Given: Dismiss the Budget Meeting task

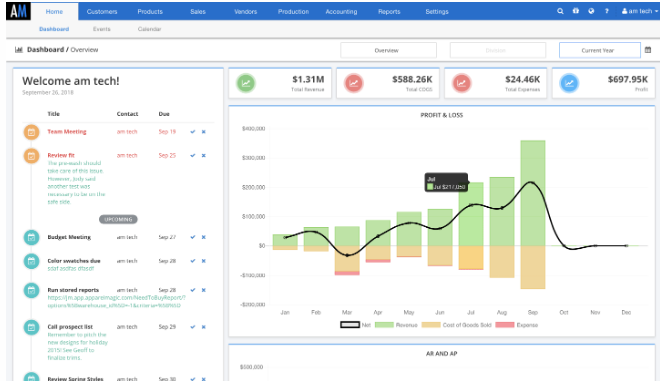Looking at the screenshot, I should [x=204, y=237].
